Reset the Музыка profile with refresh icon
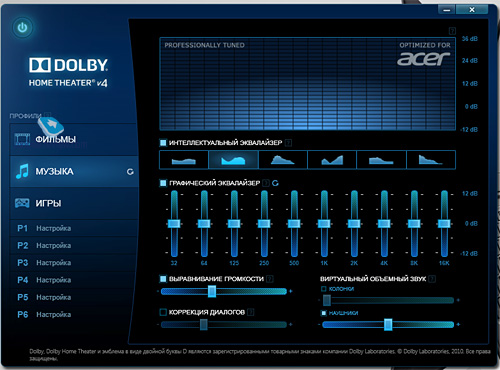500x370 pixels. pyautogui.click(x=130, y=172)
